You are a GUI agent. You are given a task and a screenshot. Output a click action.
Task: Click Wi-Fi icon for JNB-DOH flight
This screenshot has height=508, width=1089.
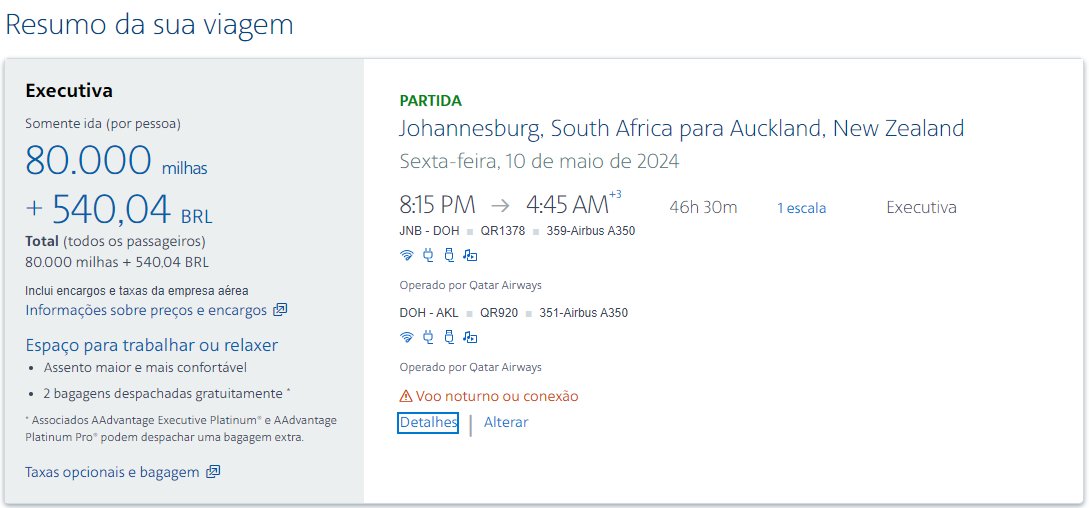pyautogui.click(x=407, y=255)
